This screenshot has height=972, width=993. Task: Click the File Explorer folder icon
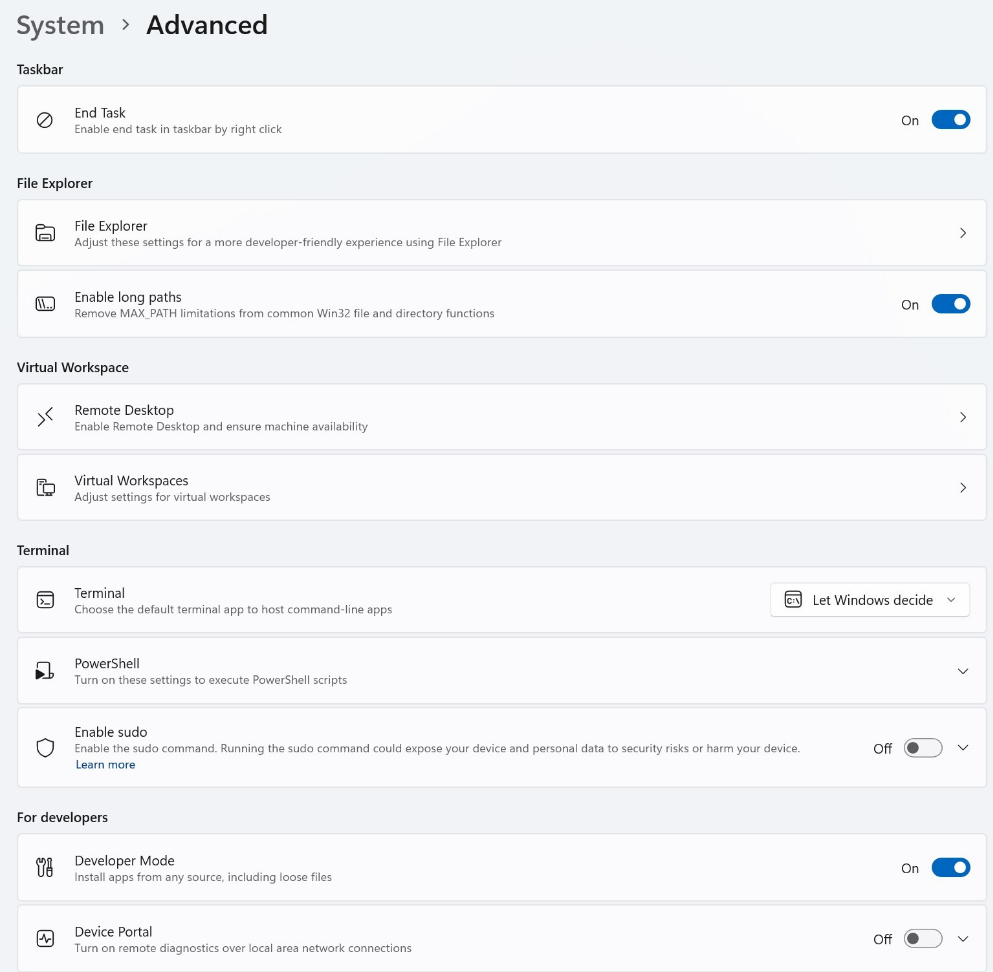pos(45,233)
